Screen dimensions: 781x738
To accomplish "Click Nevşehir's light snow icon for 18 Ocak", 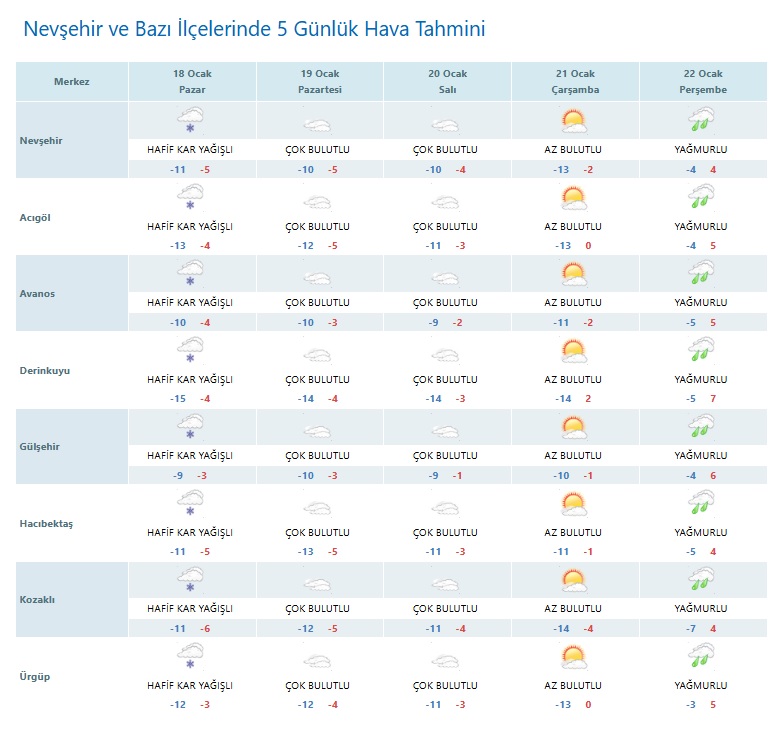I will [189, 122].
